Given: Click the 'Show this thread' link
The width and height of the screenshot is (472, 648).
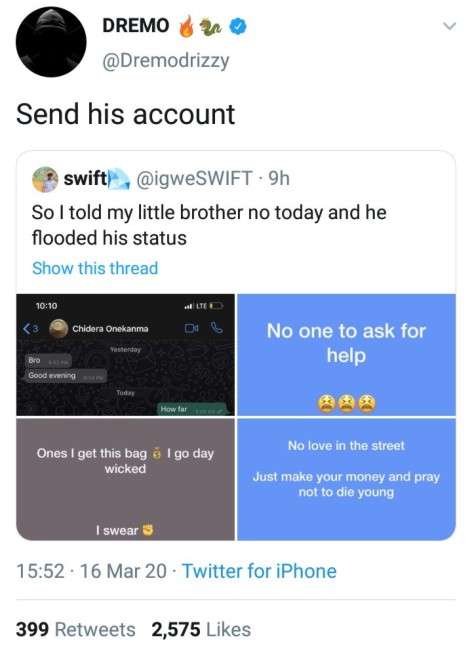Looking at the screenshot, I should (x=95, y=268).
